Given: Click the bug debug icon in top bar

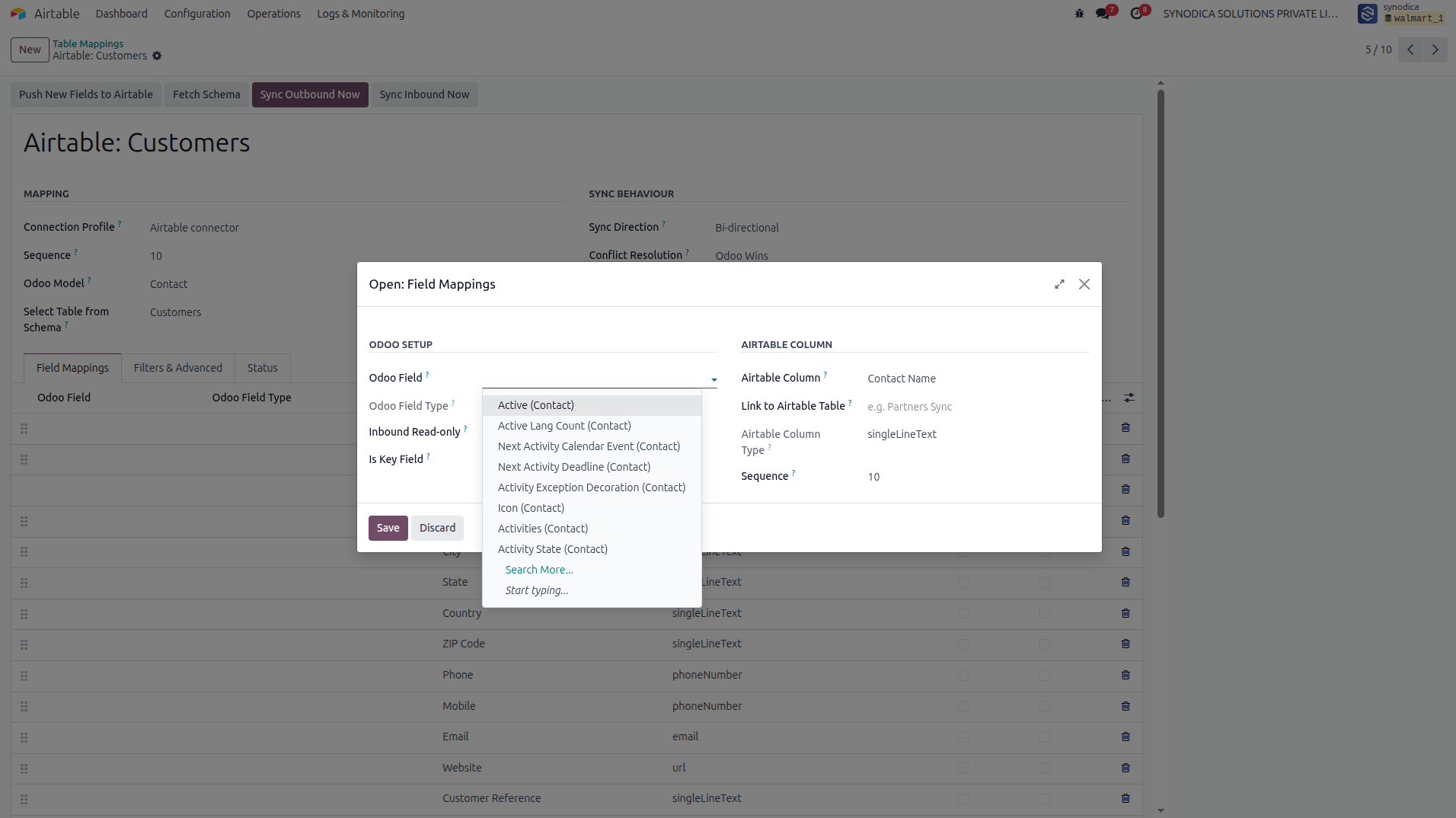Looking at the screenshot, I should click(x=1079, y=14).
